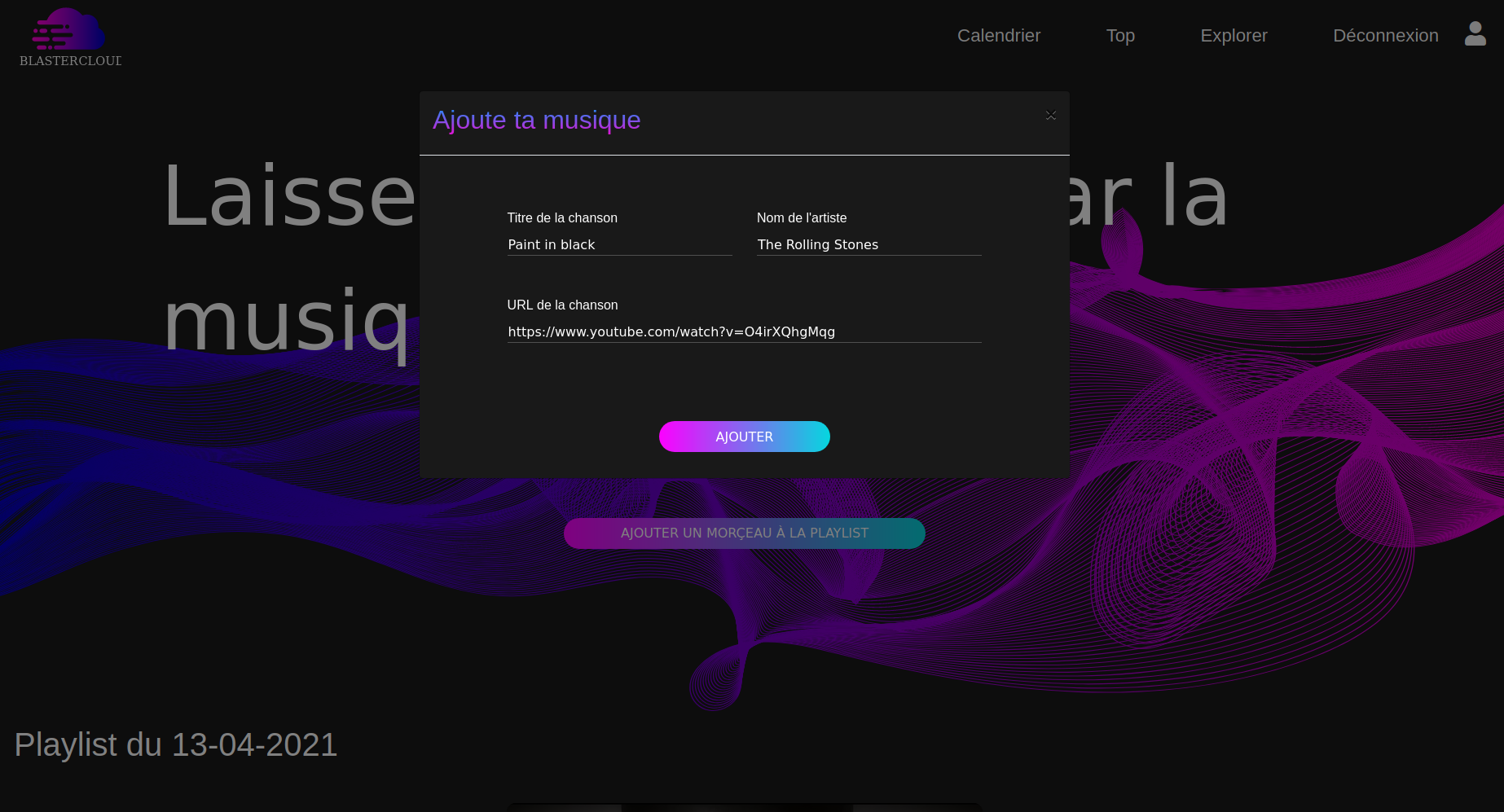Viewport: 1504px width, 812px height.
Task: Click the URL de la chanson label
Action: 562,305
